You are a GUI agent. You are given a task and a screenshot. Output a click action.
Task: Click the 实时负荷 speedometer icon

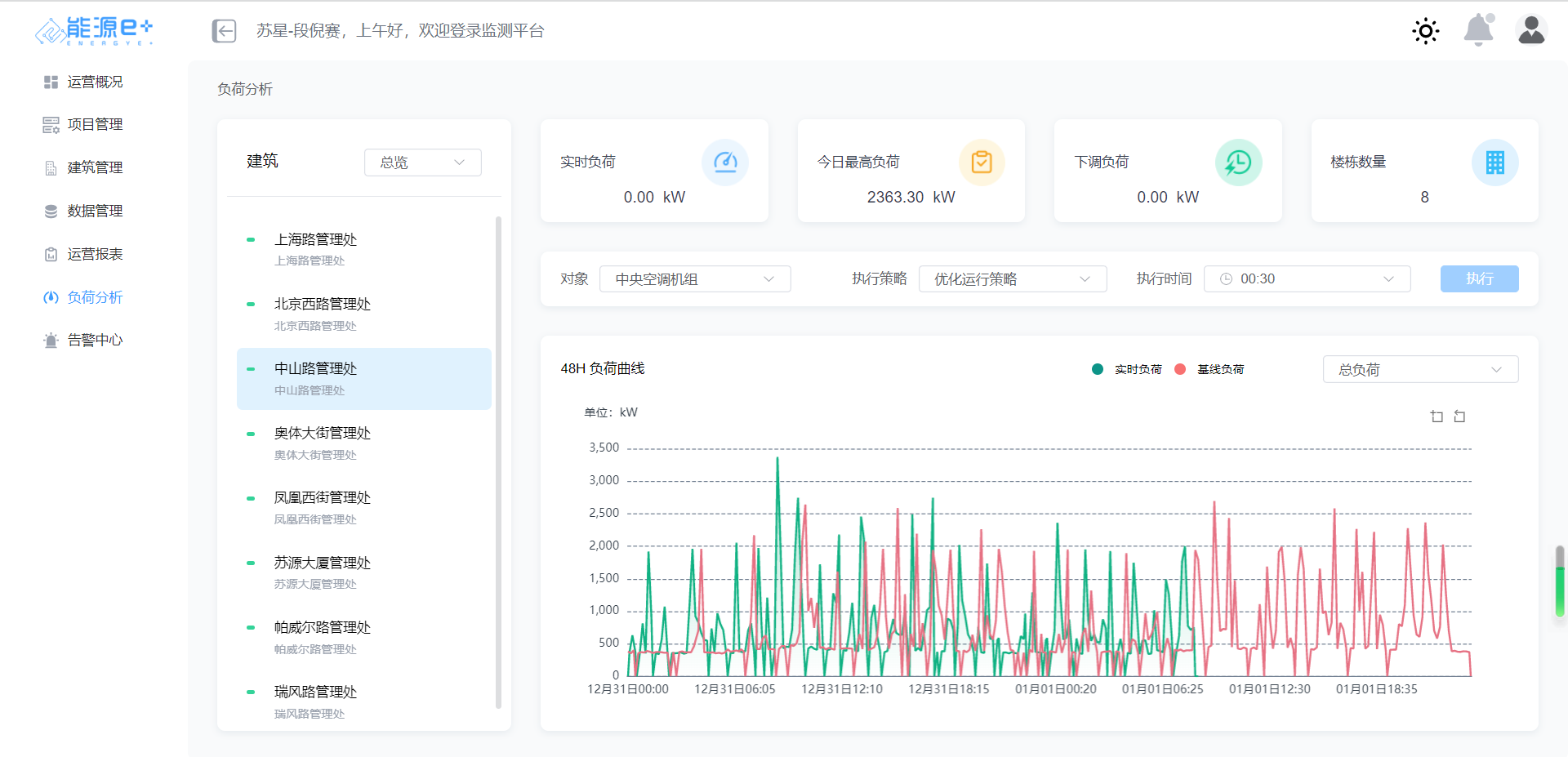click(x=725, y=163)
